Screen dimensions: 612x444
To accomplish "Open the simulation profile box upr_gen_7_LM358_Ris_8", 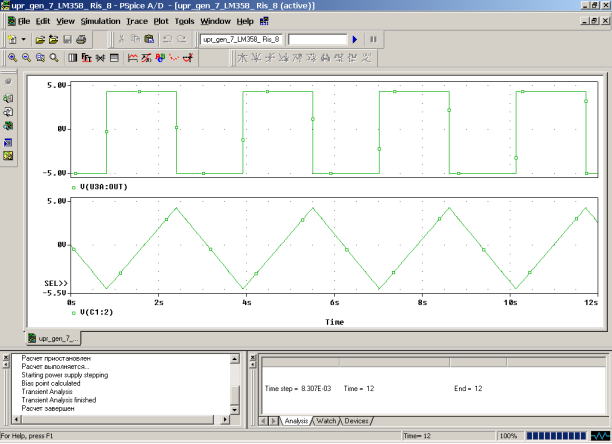I will click(241, 39).
